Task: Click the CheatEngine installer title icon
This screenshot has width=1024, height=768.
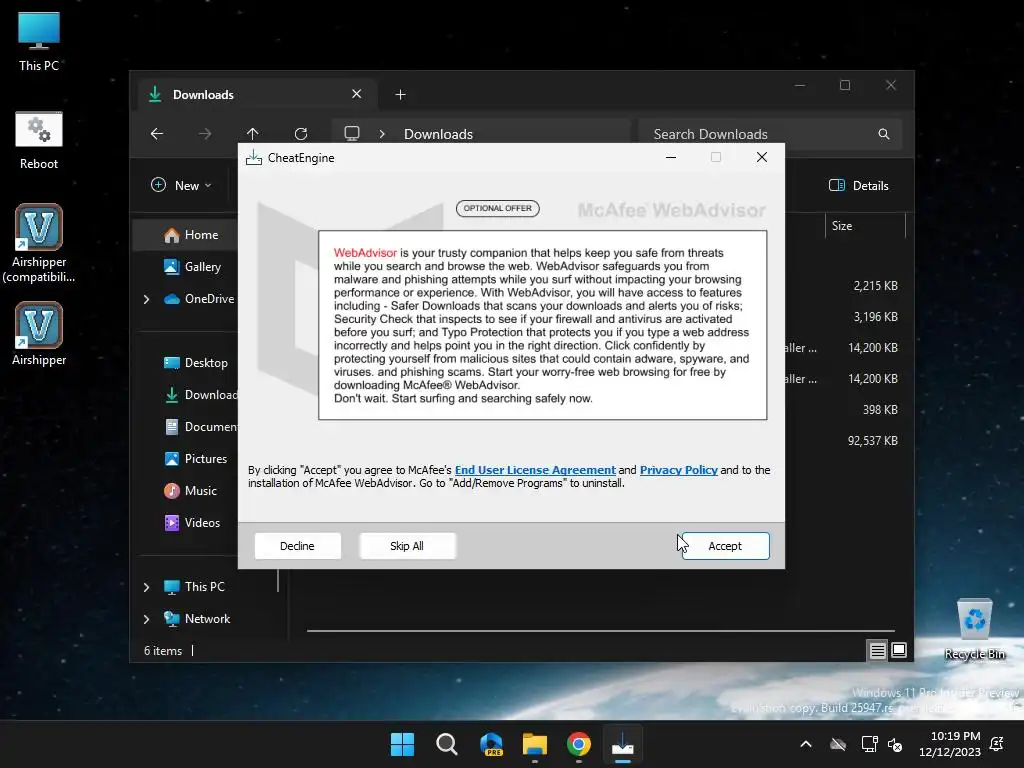Action: pos(253,157)
